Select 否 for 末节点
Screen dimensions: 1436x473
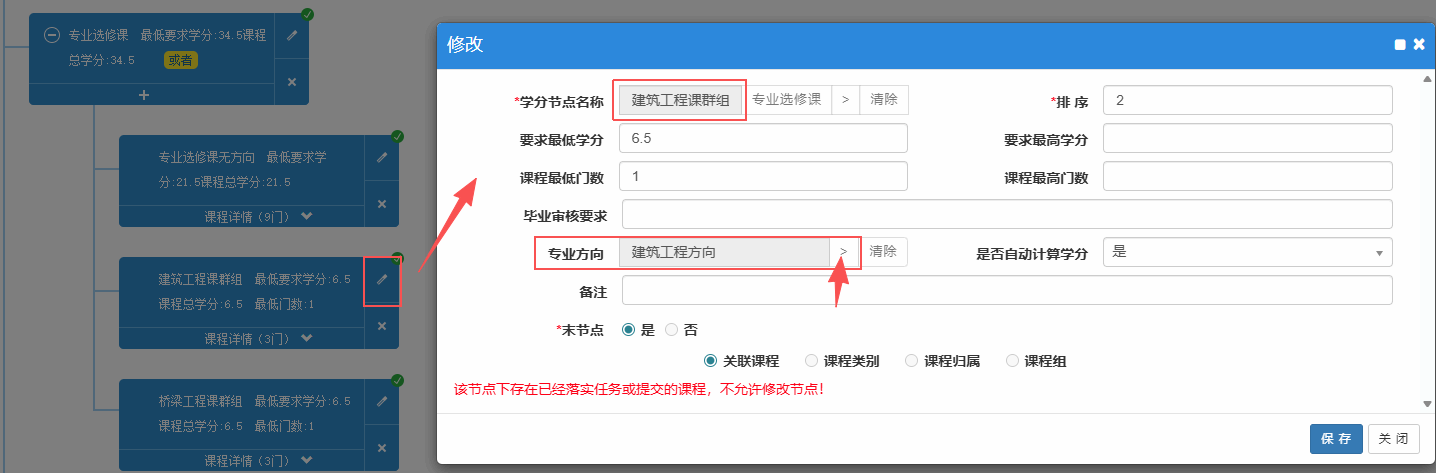click(x=671, y=329)
